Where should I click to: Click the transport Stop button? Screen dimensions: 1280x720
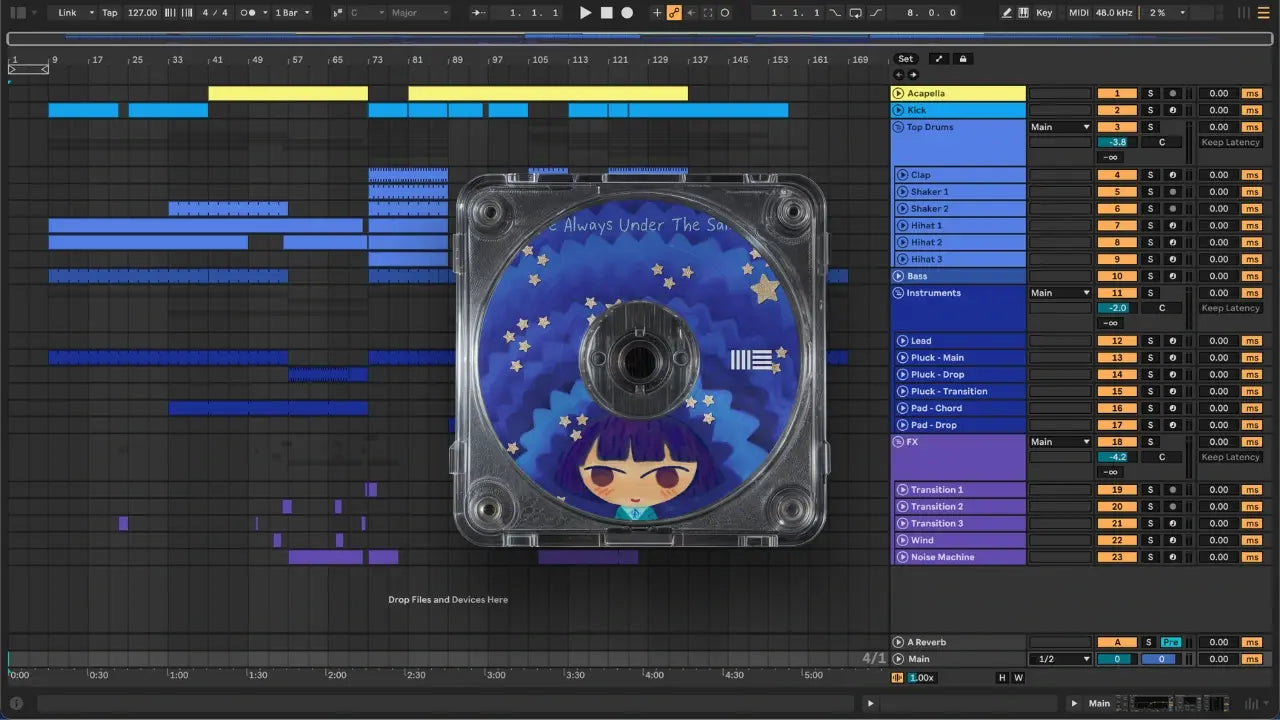coord(607,13)
